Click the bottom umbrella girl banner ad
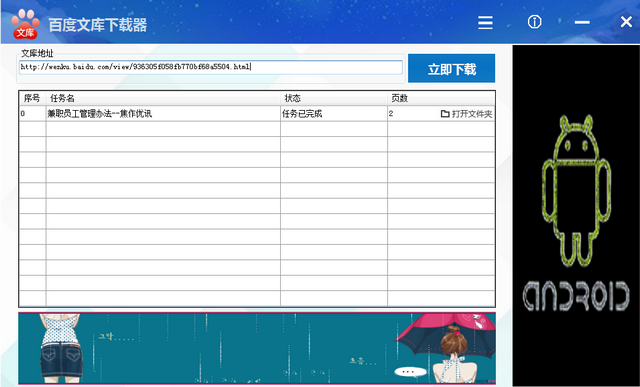Viewport: 640px width, 387px height. (257, 348)
